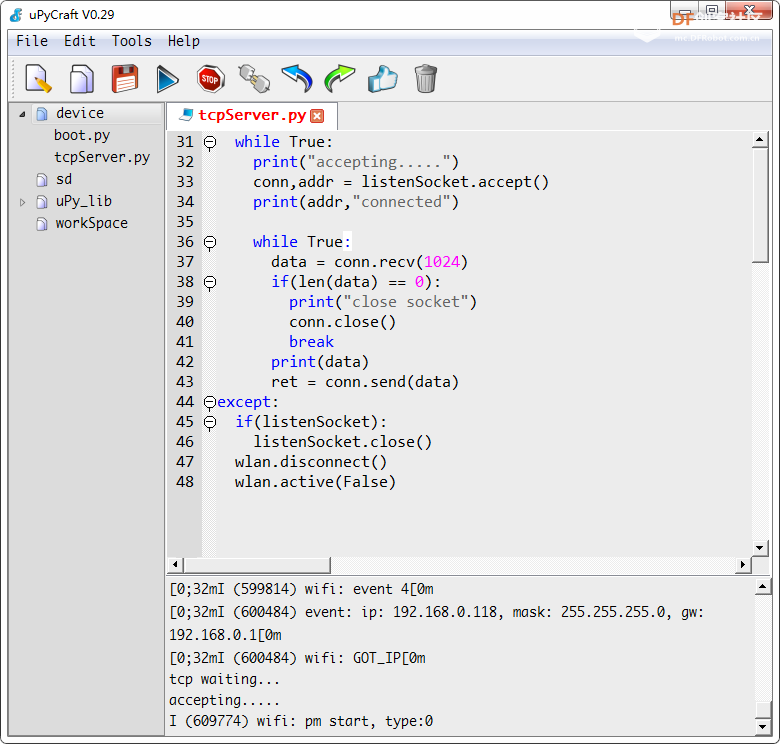
Task: Redo the edit with the green arrow
Action: (x=340, y=79)
